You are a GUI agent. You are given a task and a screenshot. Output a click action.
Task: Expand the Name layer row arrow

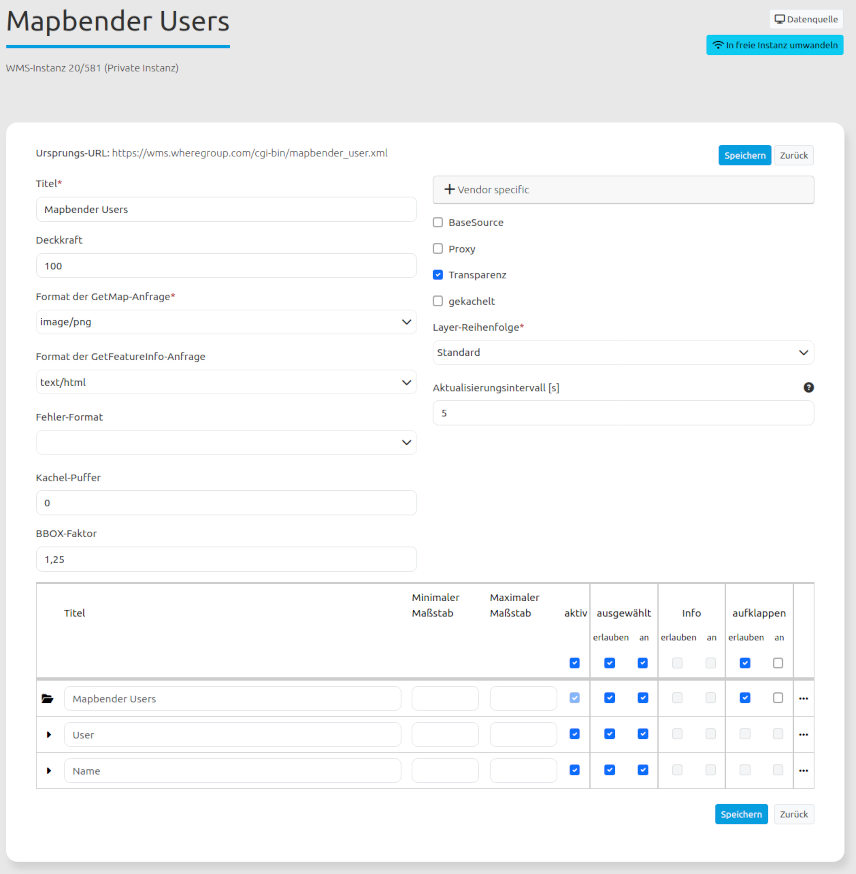tap(48, 770)
